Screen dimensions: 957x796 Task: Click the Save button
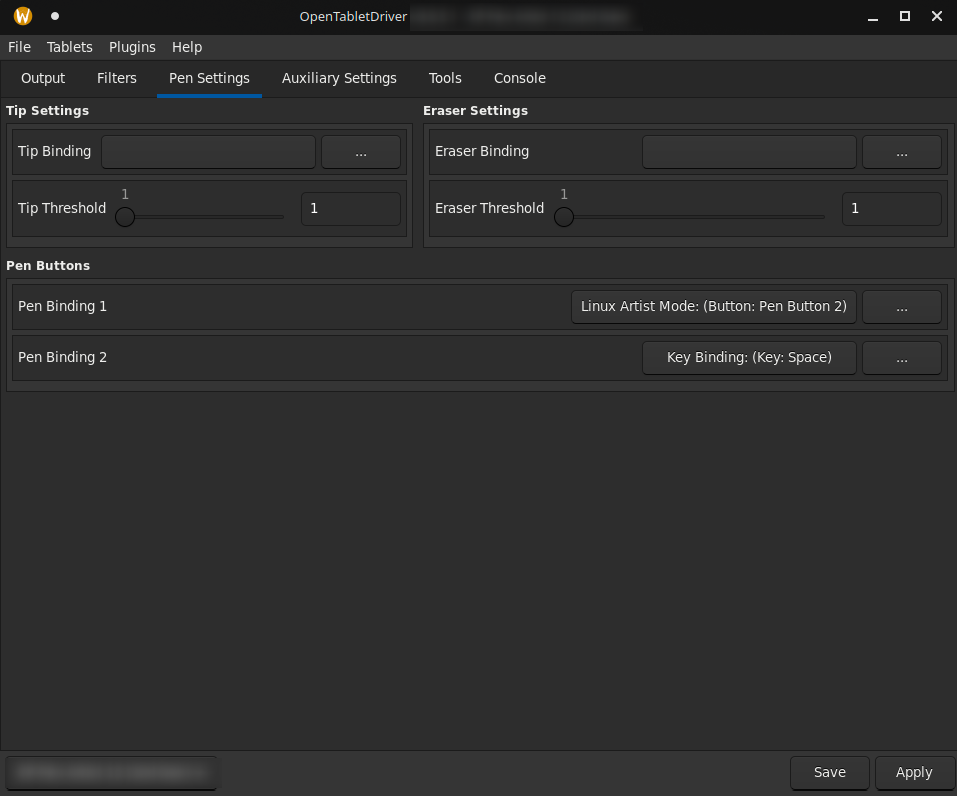click(829, 773)
